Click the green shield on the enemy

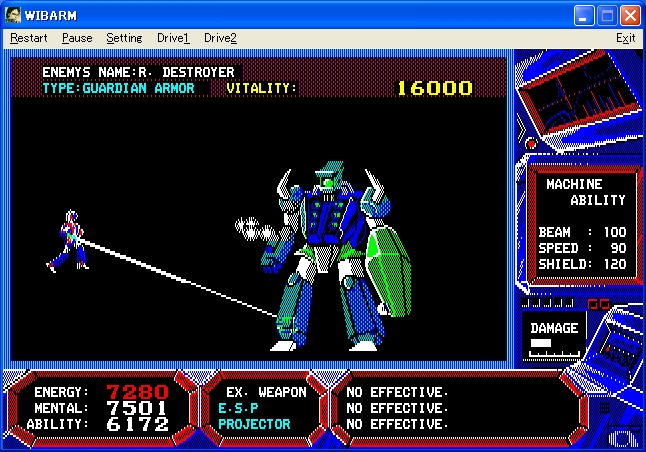coord(389,271)
